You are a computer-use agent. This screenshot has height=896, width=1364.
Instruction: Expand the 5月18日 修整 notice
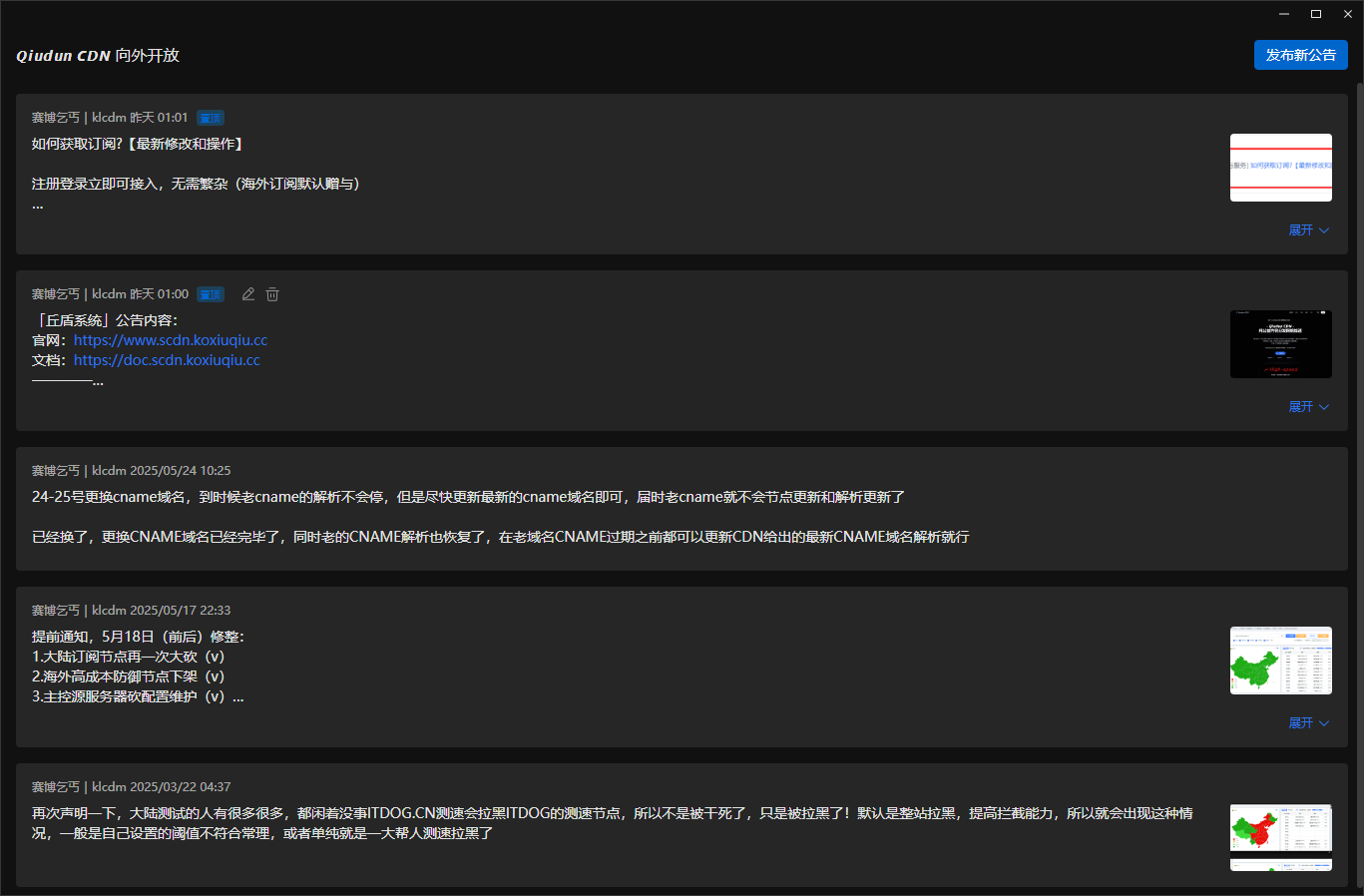1308,723
